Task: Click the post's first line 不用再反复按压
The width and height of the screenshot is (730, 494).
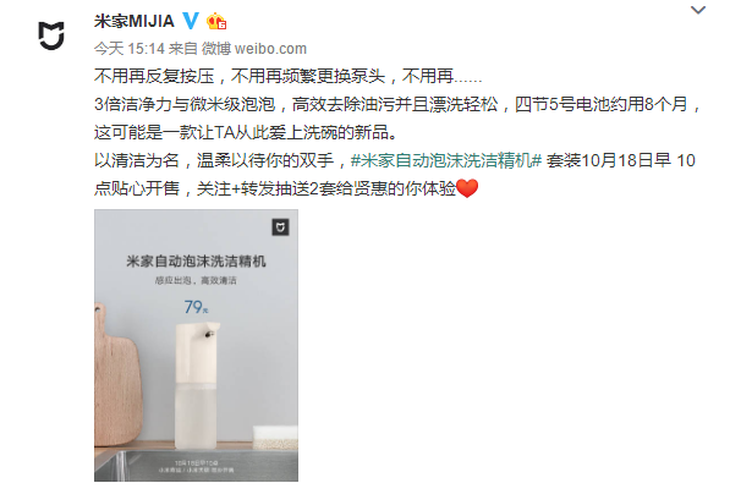Action: click(154, 76)
